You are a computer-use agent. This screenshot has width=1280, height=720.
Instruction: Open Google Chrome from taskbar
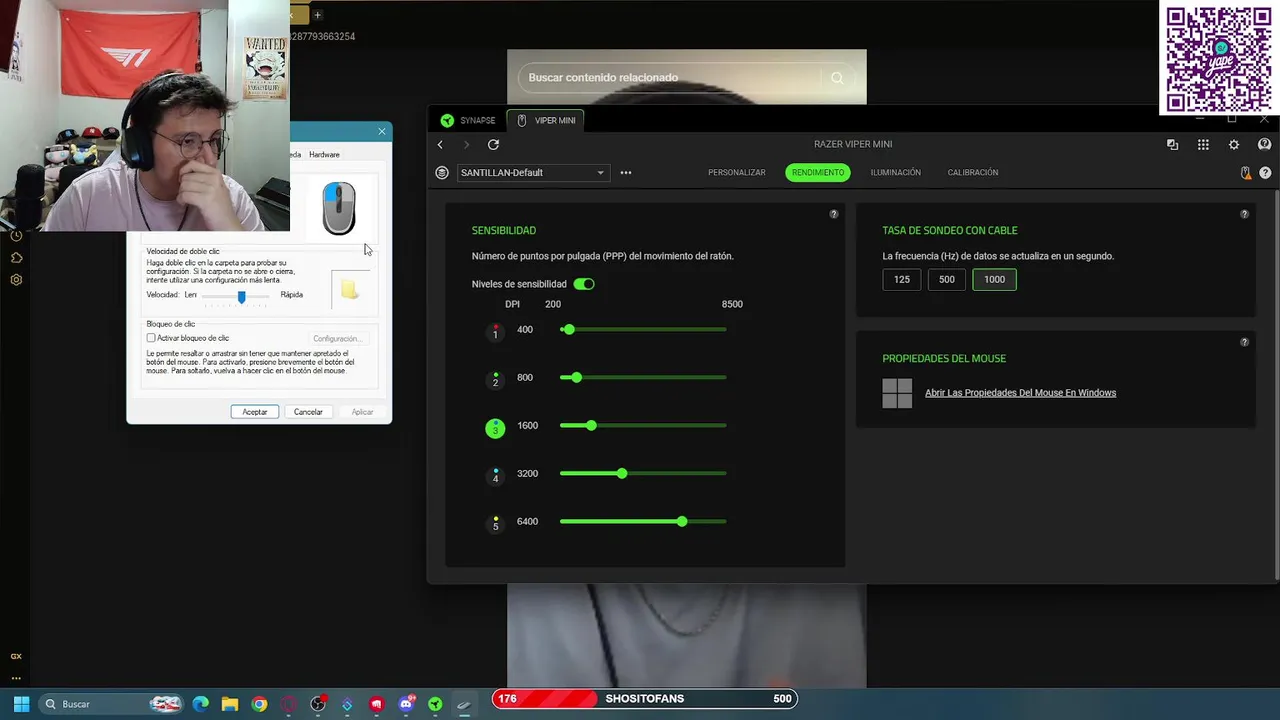point(259,704)
